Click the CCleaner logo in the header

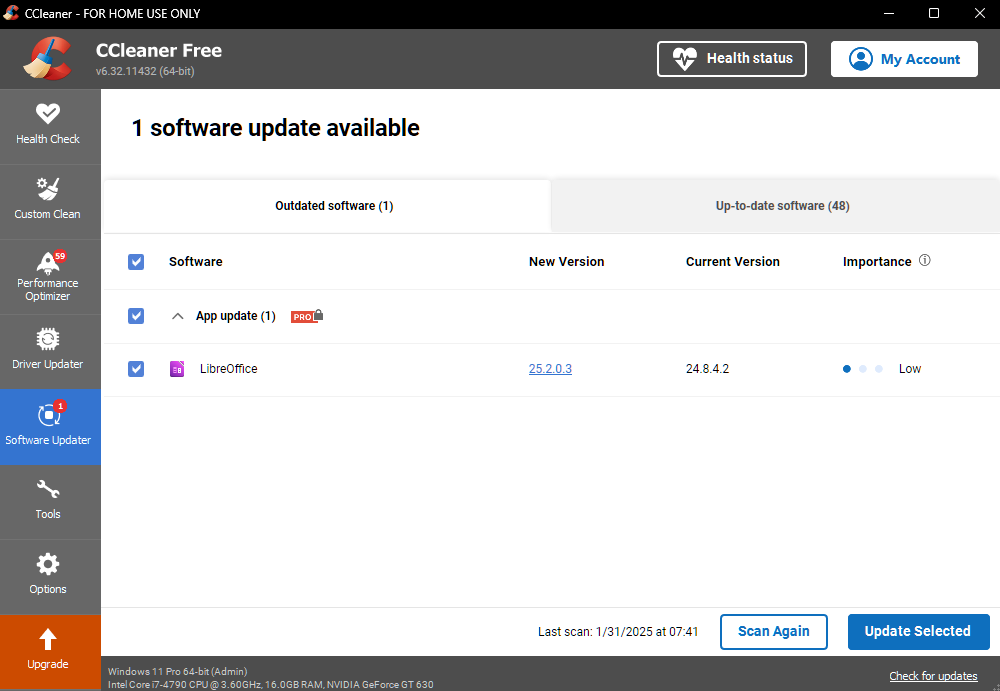[x=48, y=59]
